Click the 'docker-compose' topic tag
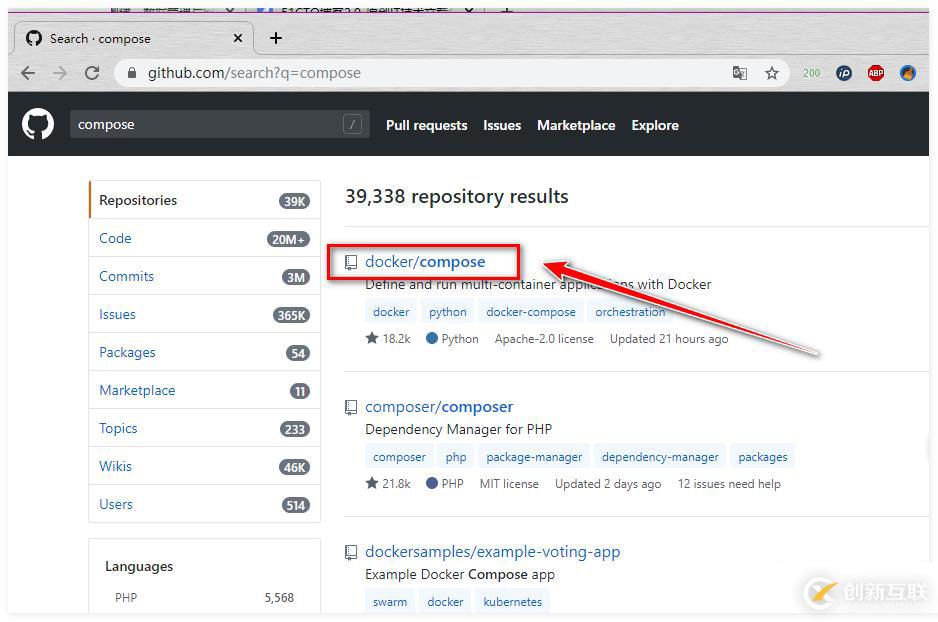 click(531, 312)
